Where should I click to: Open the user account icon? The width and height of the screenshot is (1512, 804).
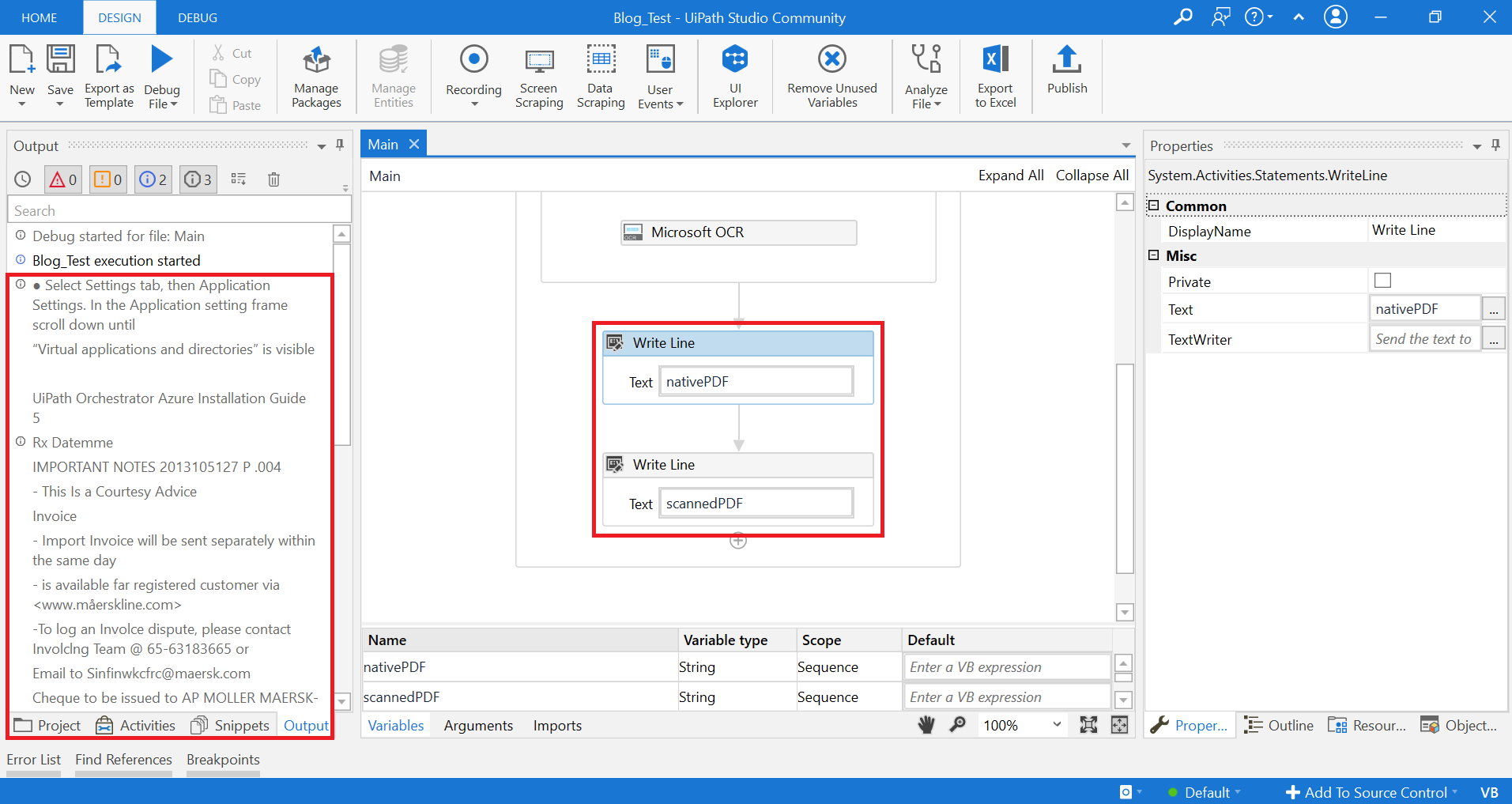(x=1336, y=17)
